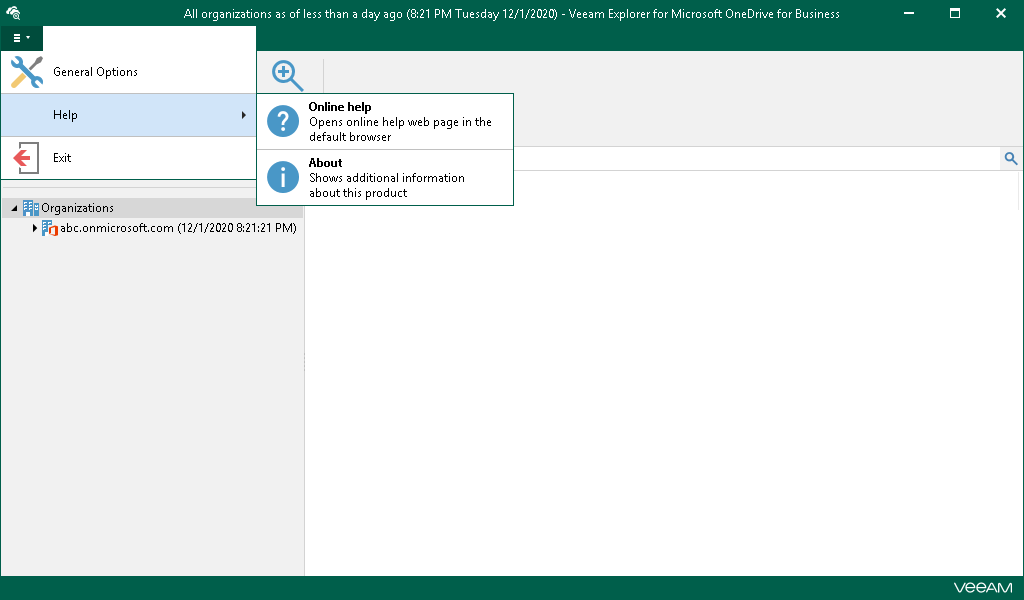The height and width of the screenshot is (600, 1024).
Task: Close the Veeam Explorer window
Action: [1000, 13]
